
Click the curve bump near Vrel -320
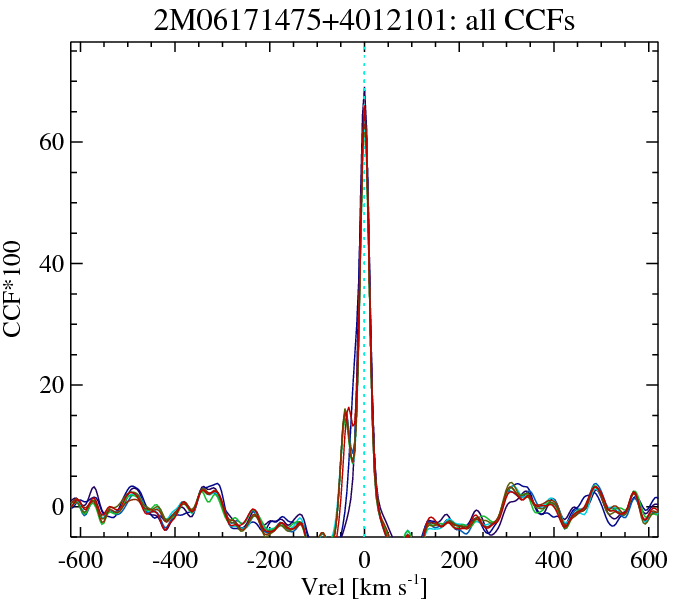tap(210, 488)
